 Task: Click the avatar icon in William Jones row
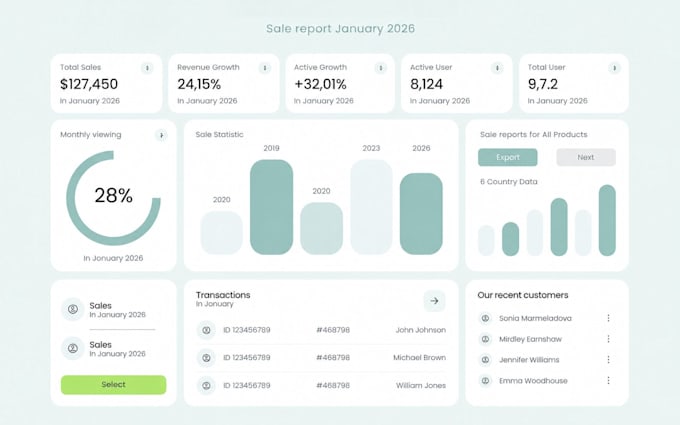pos(206,386)
